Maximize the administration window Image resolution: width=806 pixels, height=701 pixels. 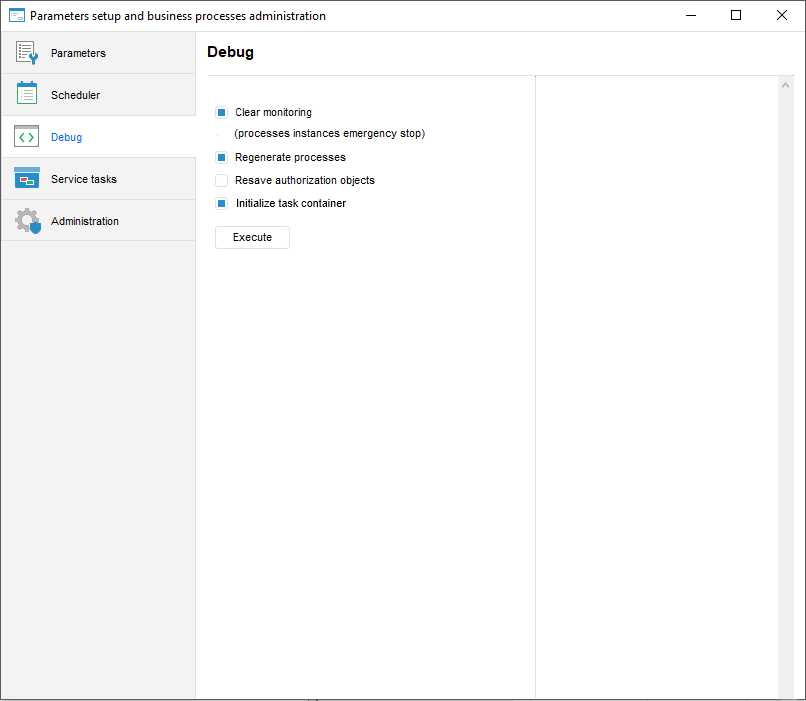[736, 16]
